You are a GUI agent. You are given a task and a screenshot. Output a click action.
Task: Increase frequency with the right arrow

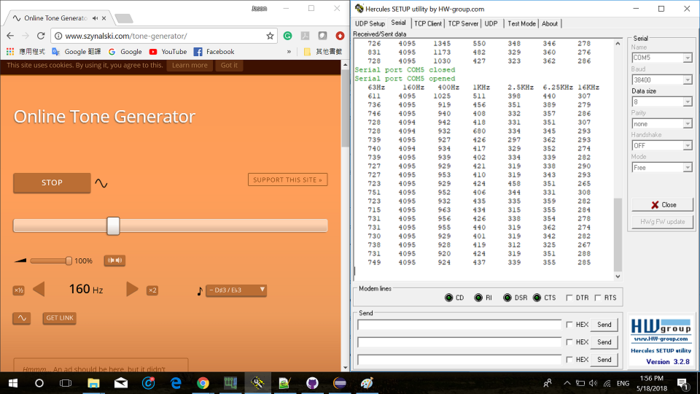132,289
